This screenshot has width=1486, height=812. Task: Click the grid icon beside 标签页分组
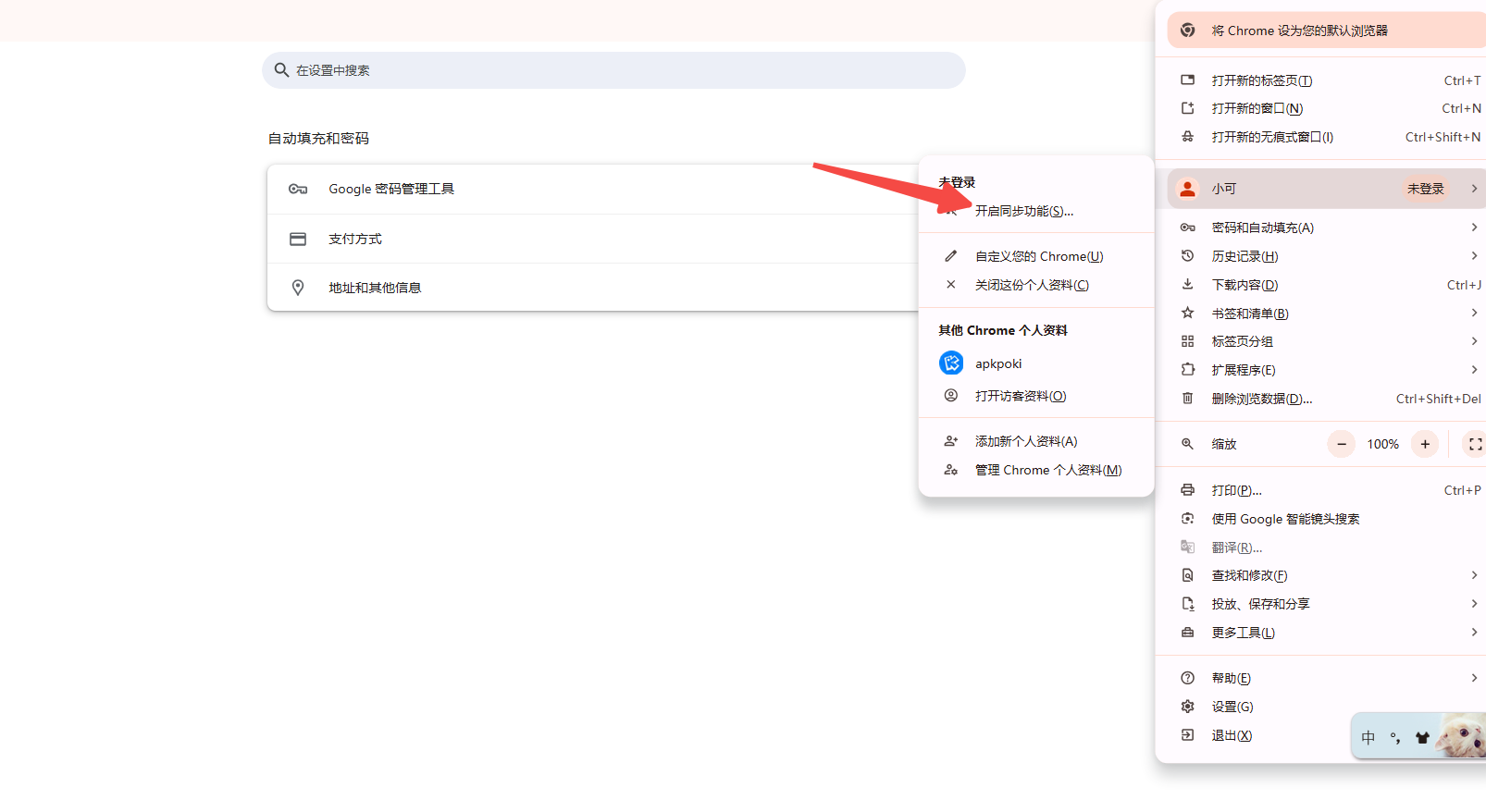1188,341
